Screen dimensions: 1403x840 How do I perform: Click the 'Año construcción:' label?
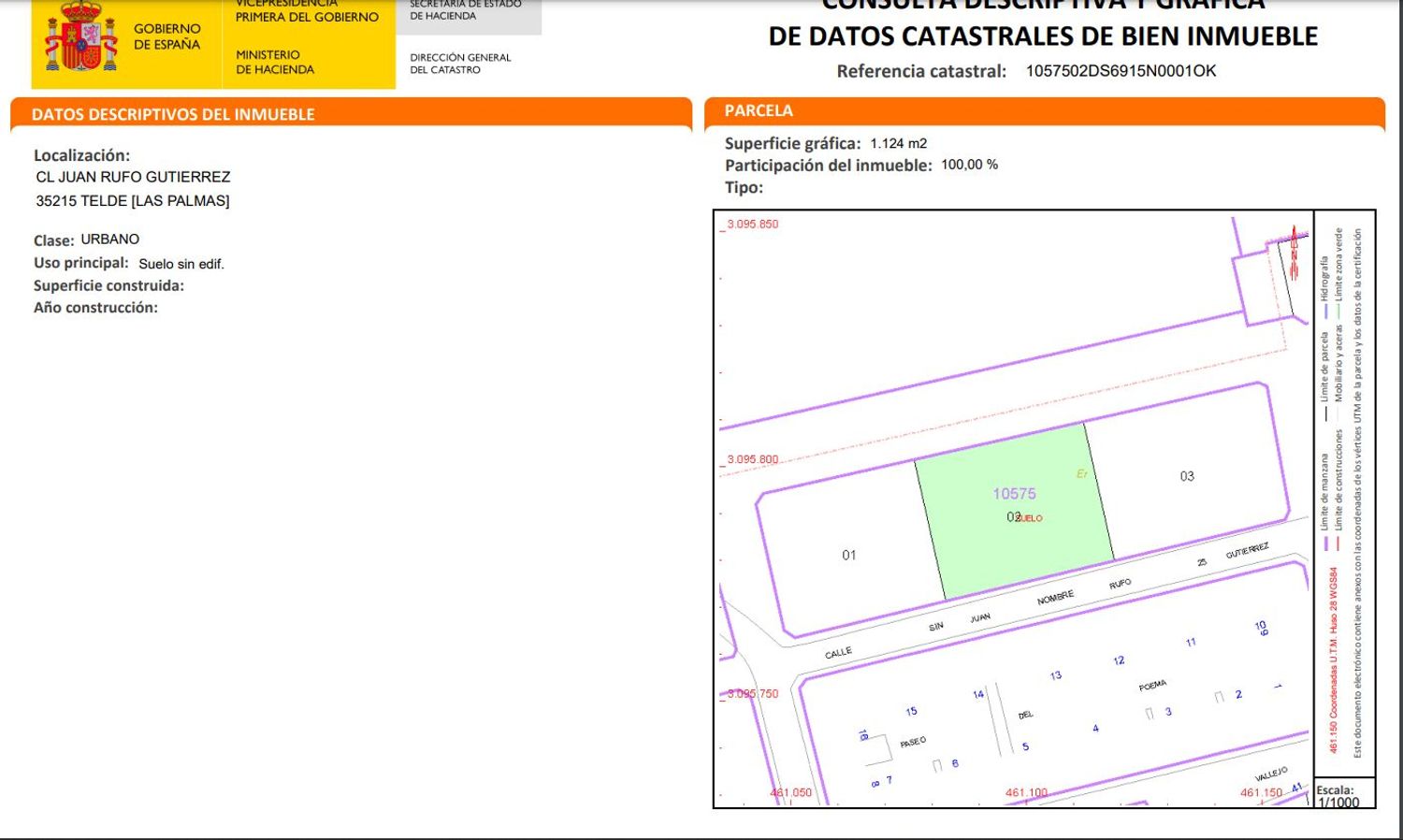click(95, 307)
